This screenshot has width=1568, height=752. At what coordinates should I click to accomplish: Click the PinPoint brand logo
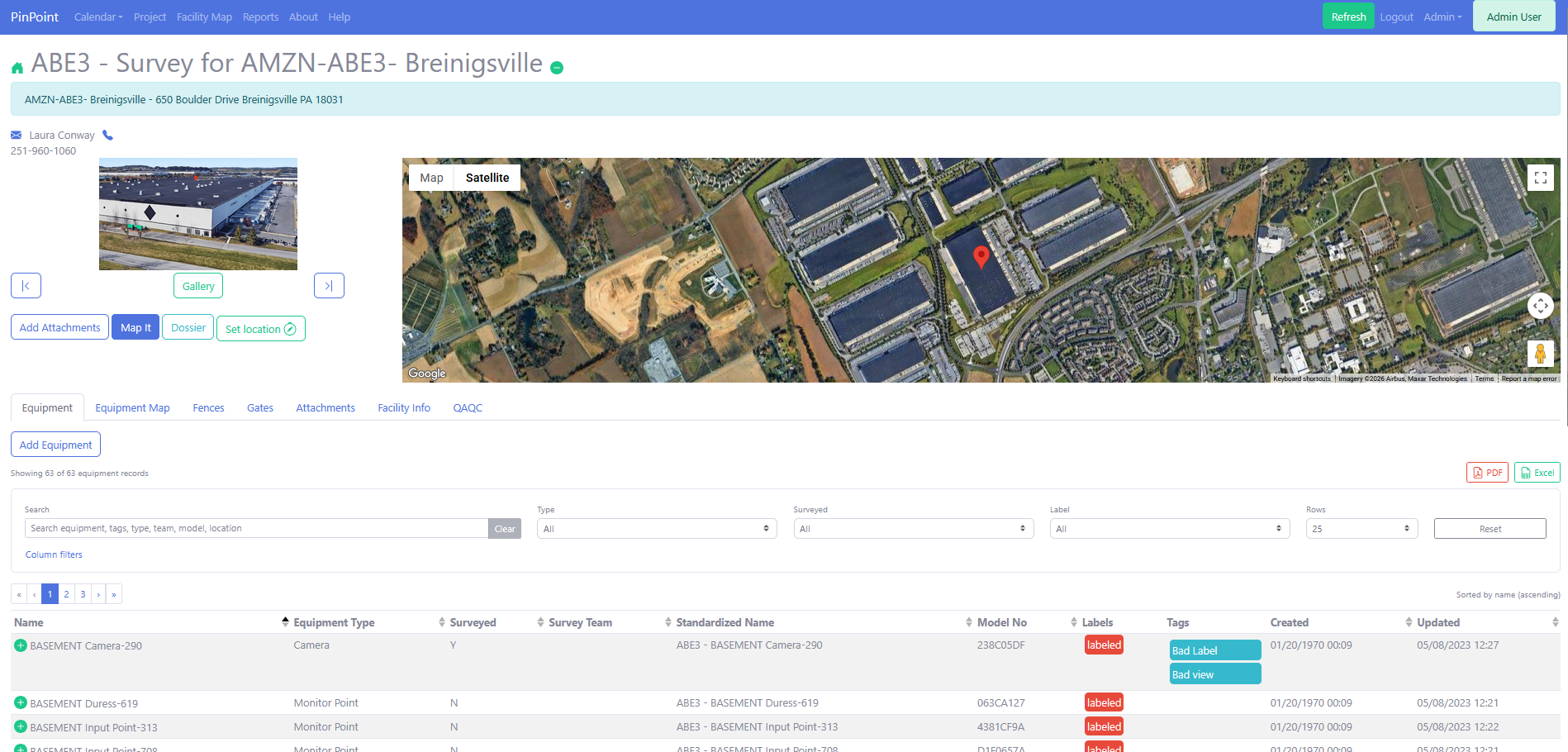click(x=35, y=17)
